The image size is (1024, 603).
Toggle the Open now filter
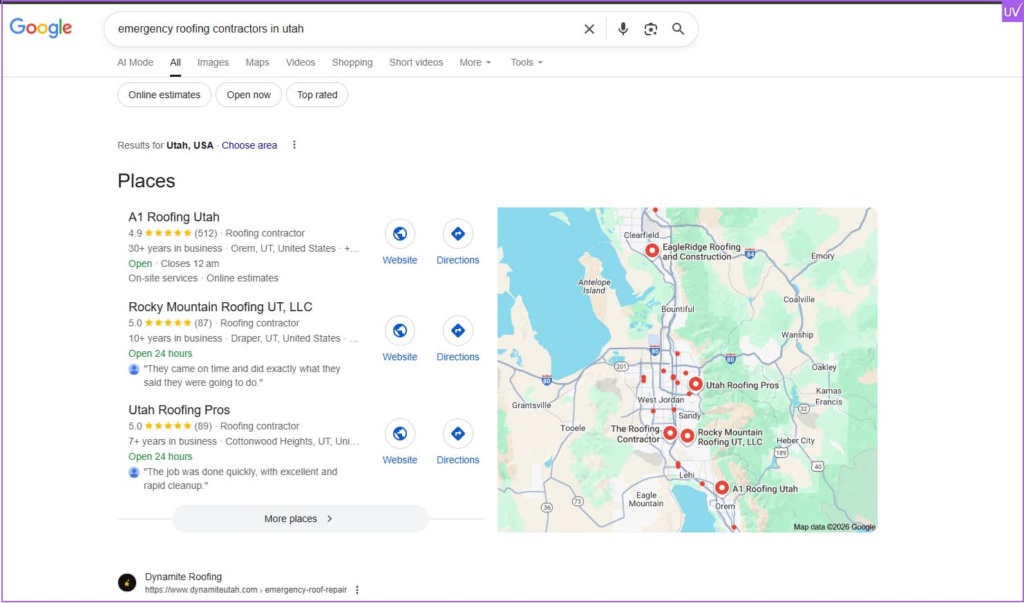(248, 95)
